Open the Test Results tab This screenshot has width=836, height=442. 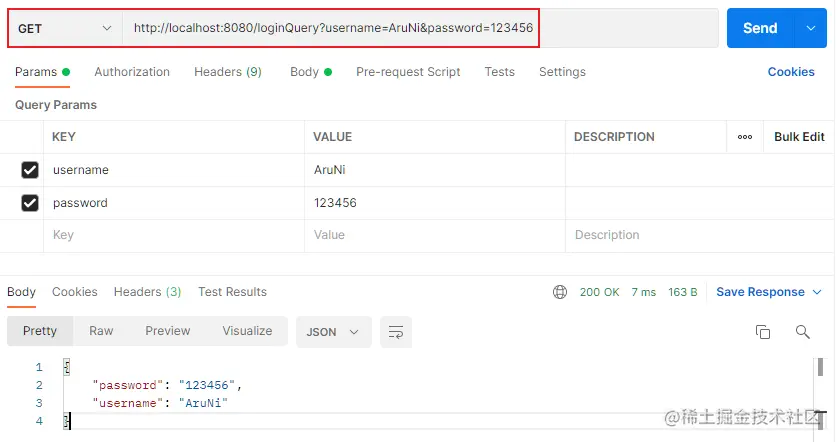(x=232, y=292)
